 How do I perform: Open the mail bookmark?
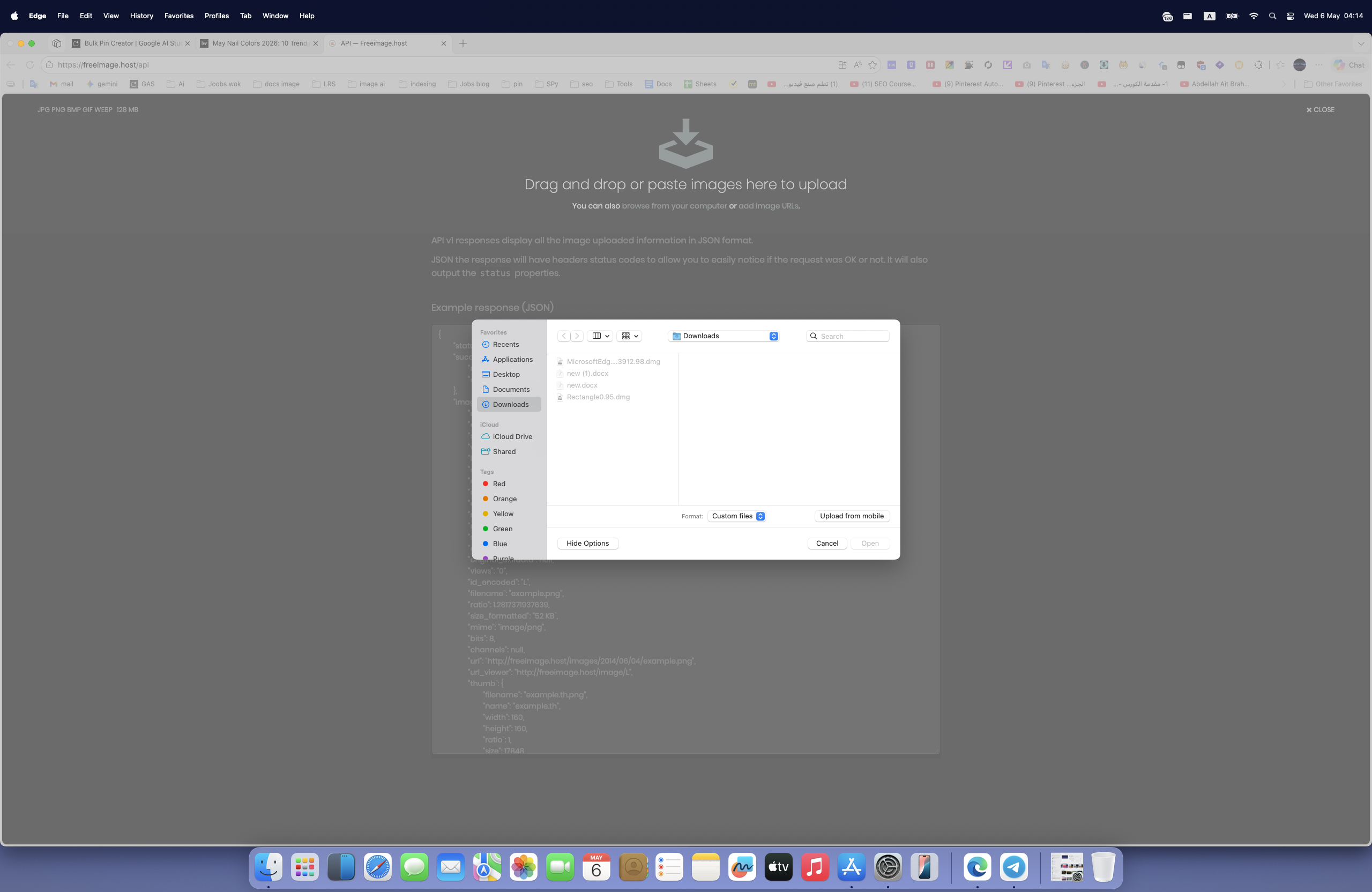click(62, 84)
